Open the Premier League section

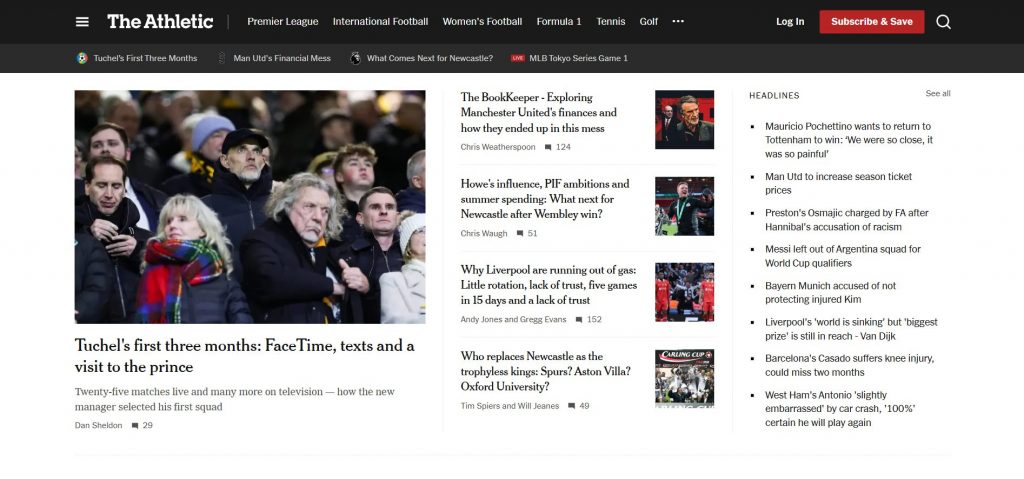(x=283, y=22)
